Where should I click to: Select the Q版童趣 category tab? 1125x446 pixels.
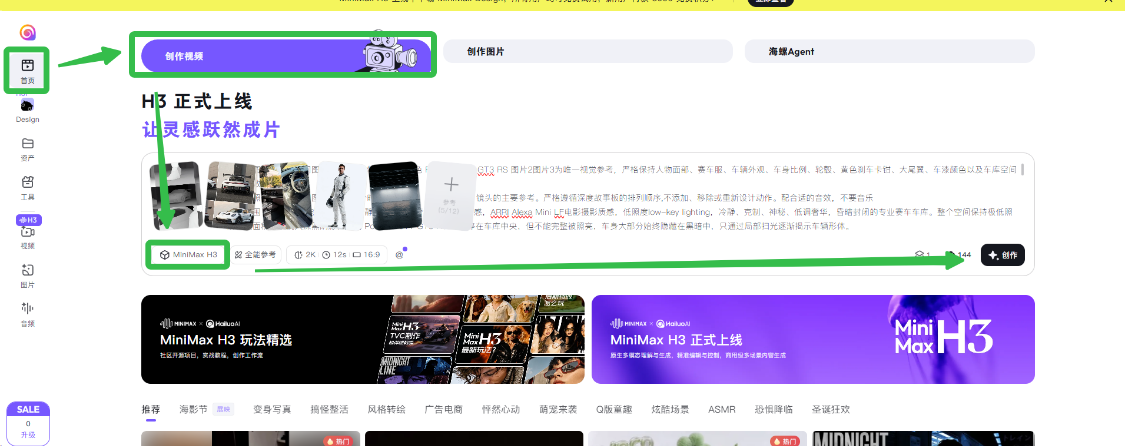tap(613, 409)
